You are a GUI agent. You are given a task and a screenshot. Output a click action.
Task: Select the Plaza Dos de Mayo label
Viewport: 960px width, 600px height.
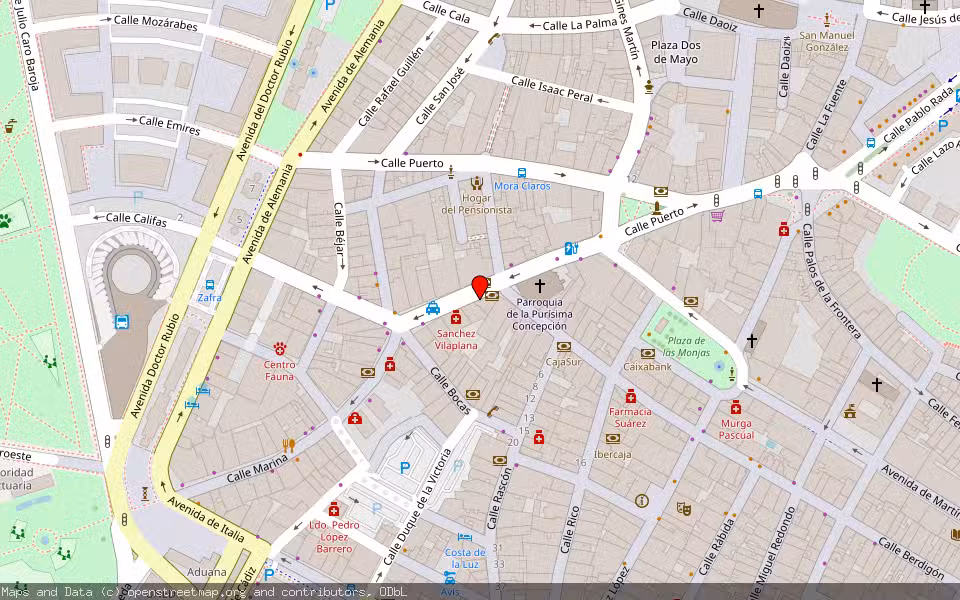[676, 52]
